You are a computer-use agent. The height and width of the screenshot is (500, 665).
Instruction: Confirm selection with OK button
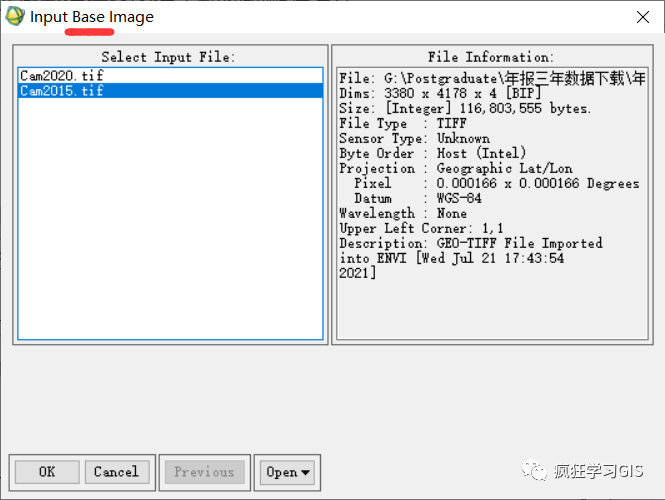pyautogui.click(x=47, y=472)
